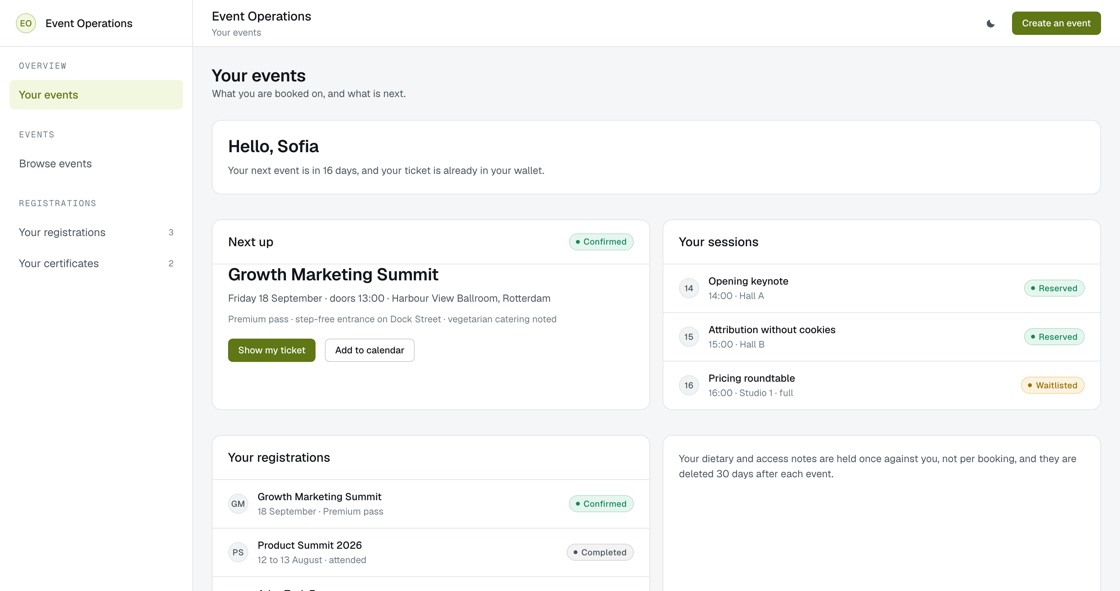Go to Browse events
This screenshot has height=591, width=1120.
pos(96,164)
